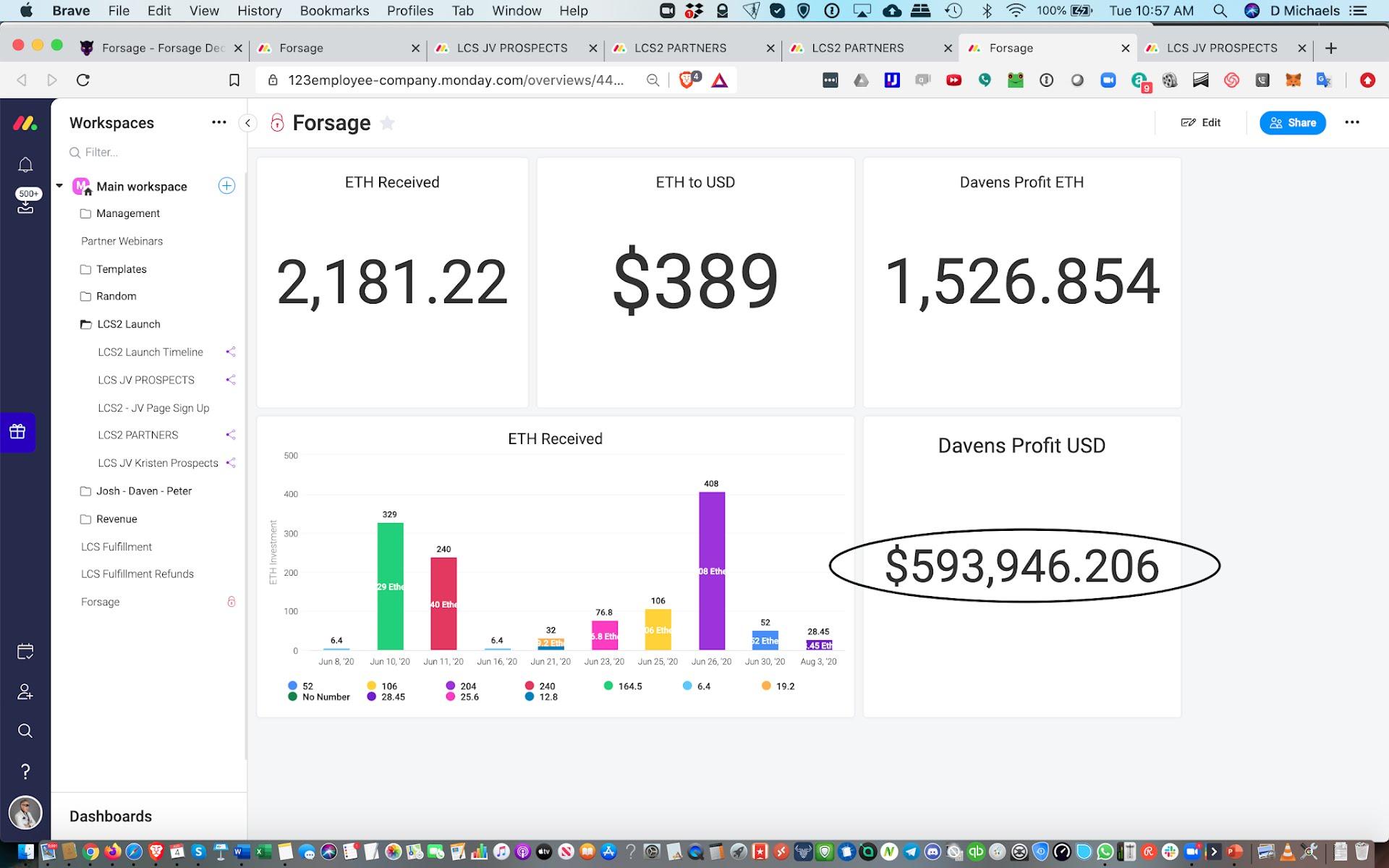Click lock icon beside Forsage sidebar item
The width and height of the screenshot is (1389, 868).
point(231,602)
